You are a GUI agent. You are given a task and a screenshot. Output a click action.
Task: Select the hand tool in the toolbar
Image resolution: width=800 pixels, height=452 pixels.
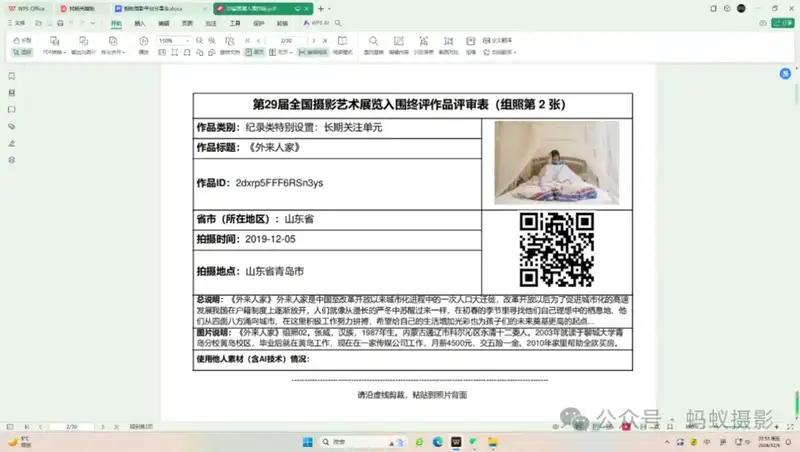click(x=22, y=40)
